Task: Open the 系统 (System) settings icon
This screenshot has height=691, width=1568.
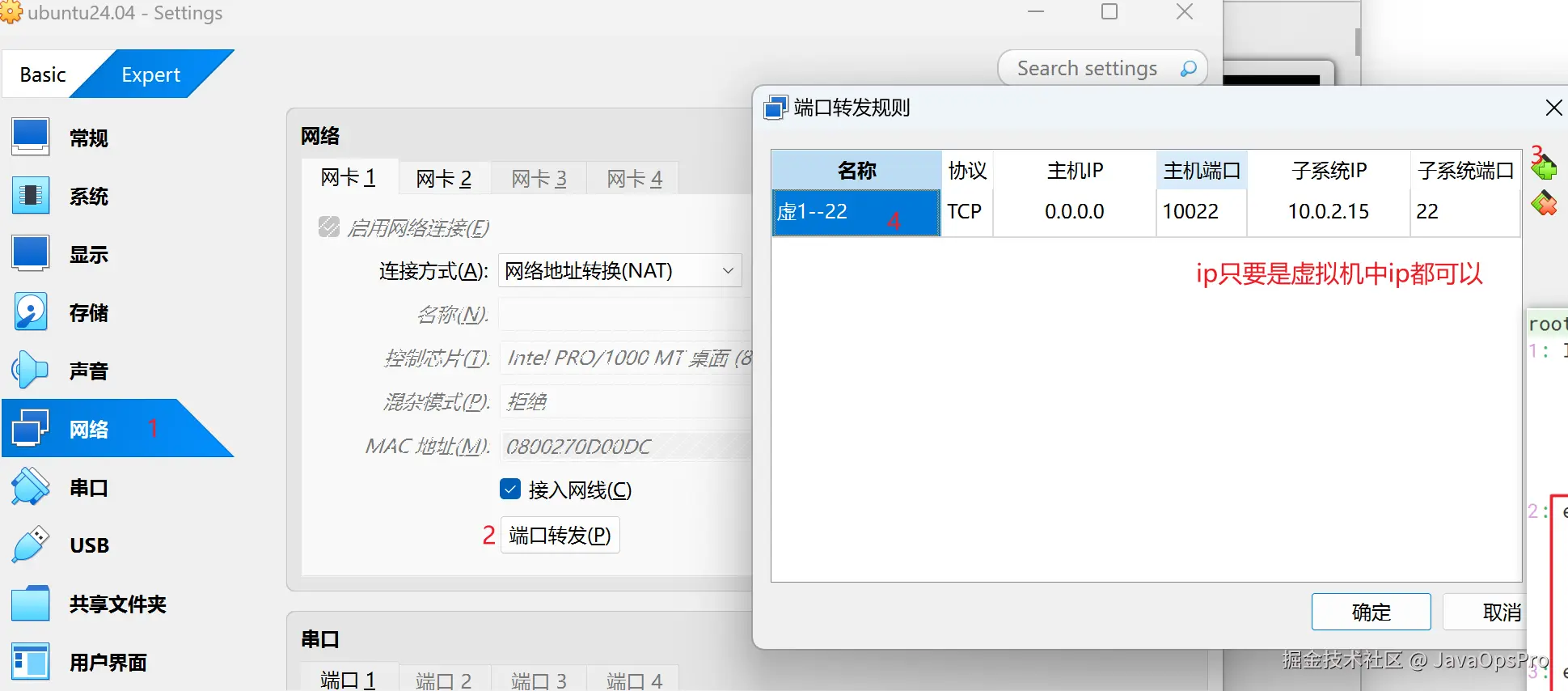Action: click(31, 195)
